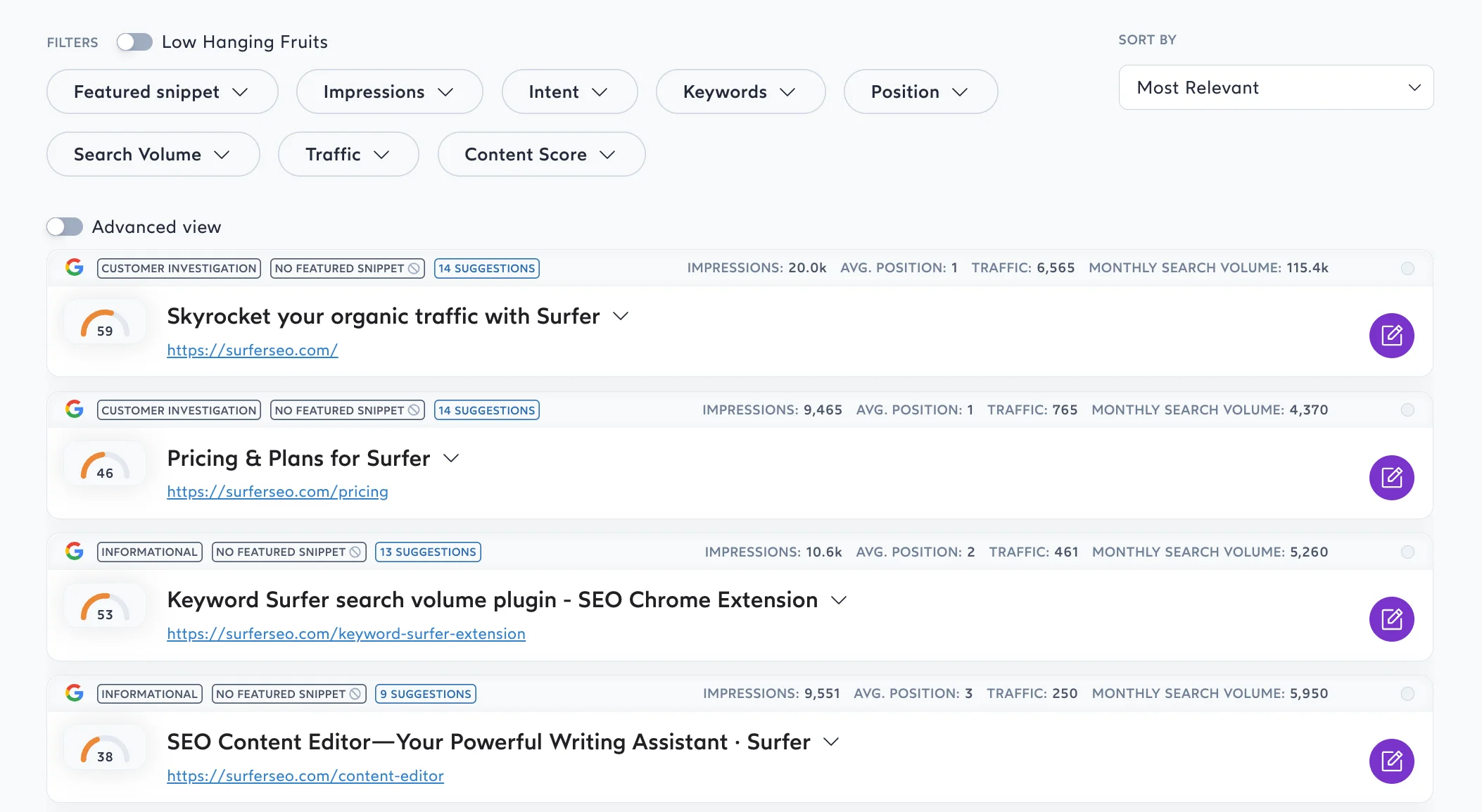Enable Advanced view switch
Screen dimensions: 1482x812
click(65, 227)
